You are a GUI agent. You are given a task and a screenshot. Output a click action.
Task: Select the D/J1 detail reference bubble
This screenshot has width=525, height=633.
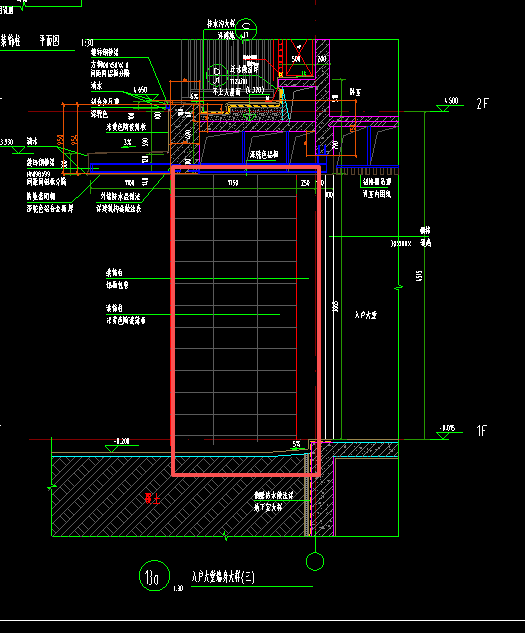coord(217,75)
